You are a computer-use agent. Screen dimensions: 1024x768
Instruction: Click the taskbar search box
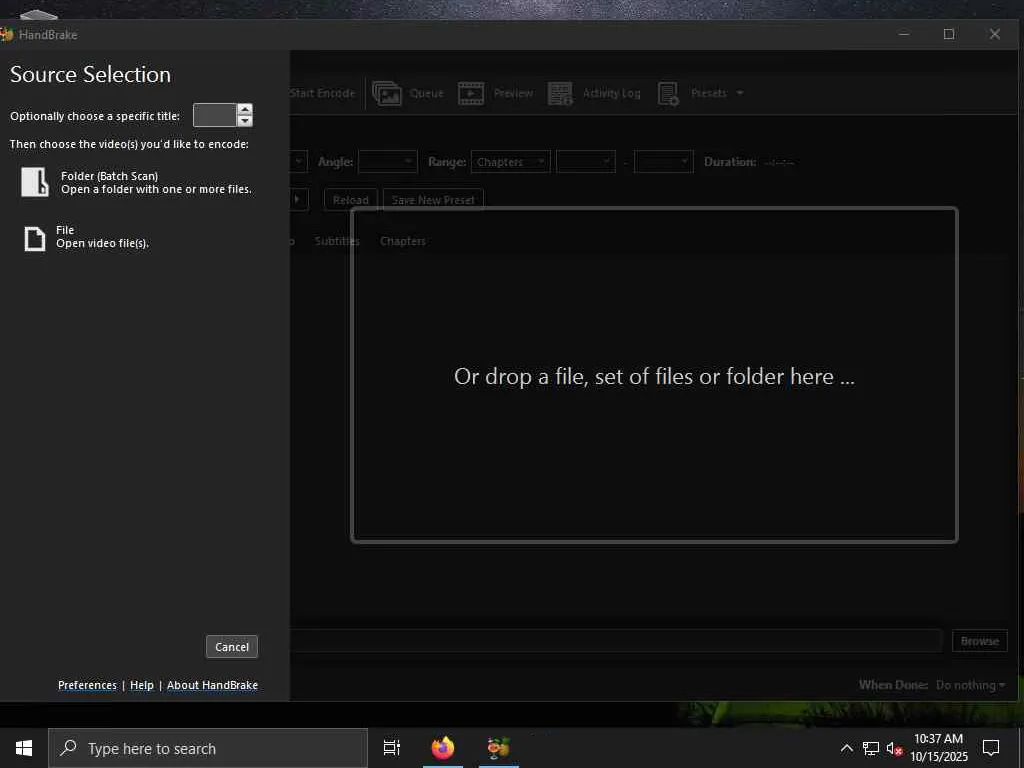[208, 748]
